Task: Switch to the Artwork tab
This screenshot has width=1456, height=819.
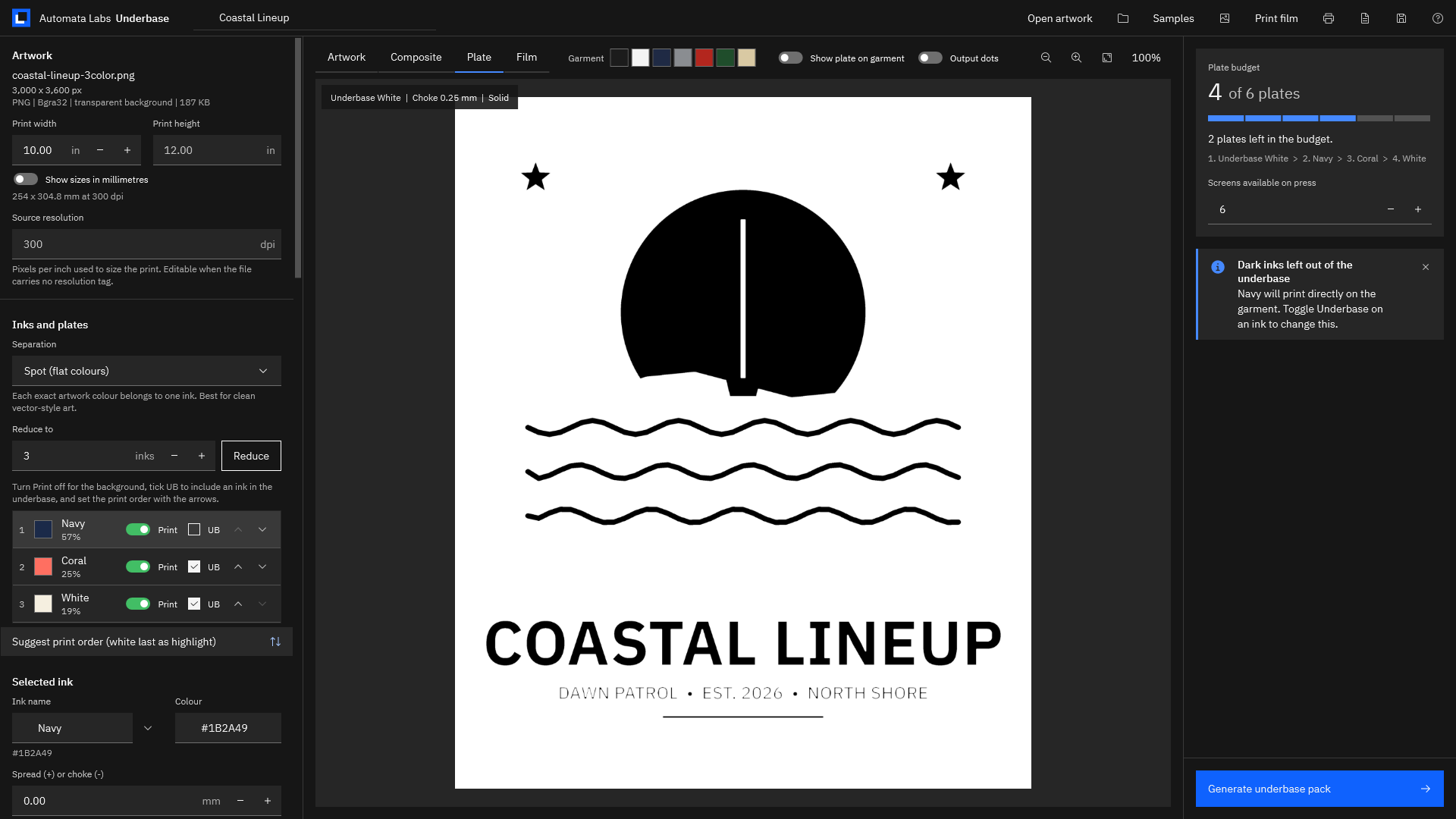Action: (x=347, y=58)
